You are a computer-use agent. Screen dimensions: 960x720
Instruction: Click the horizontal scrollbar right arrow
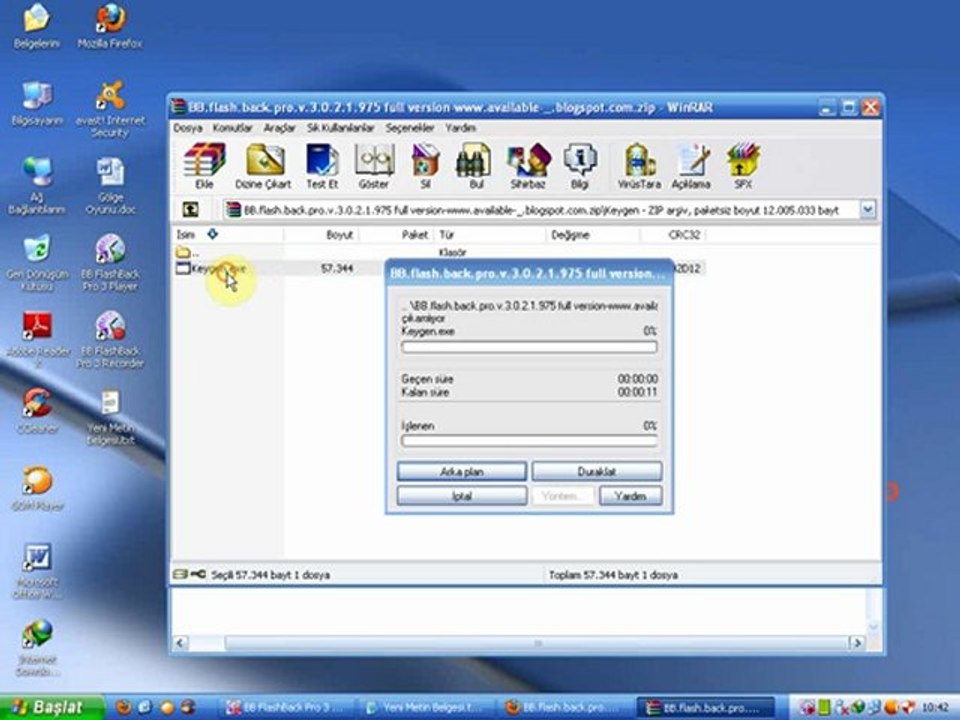point(857,643)
